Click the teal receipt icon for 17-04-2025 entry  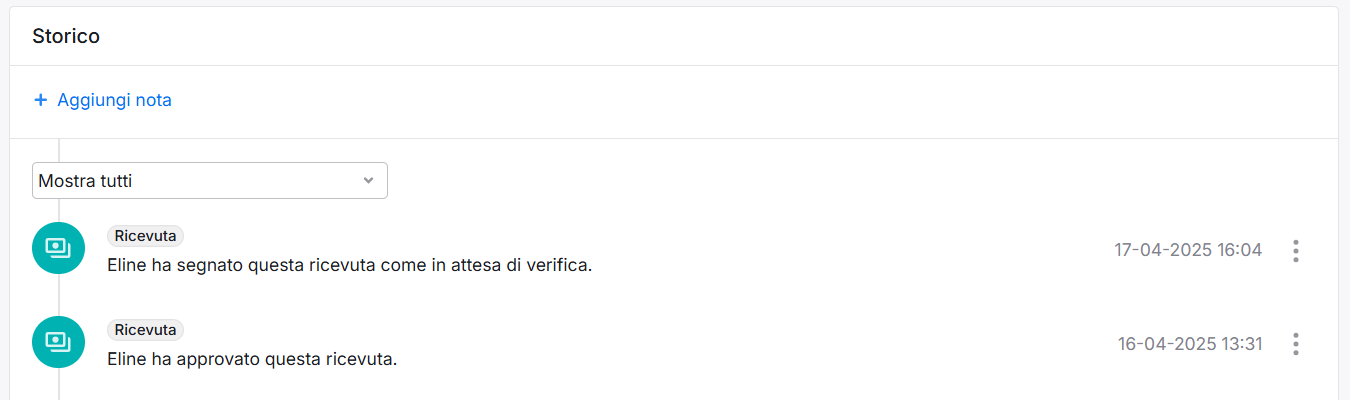pyautogui.click(x=58, y=248)
